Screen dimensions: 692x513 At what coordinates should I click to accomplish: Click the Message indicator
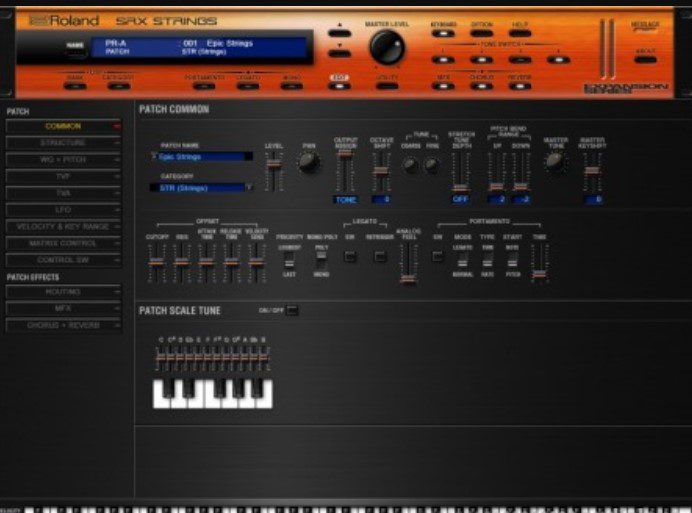(x=645, y=26)
